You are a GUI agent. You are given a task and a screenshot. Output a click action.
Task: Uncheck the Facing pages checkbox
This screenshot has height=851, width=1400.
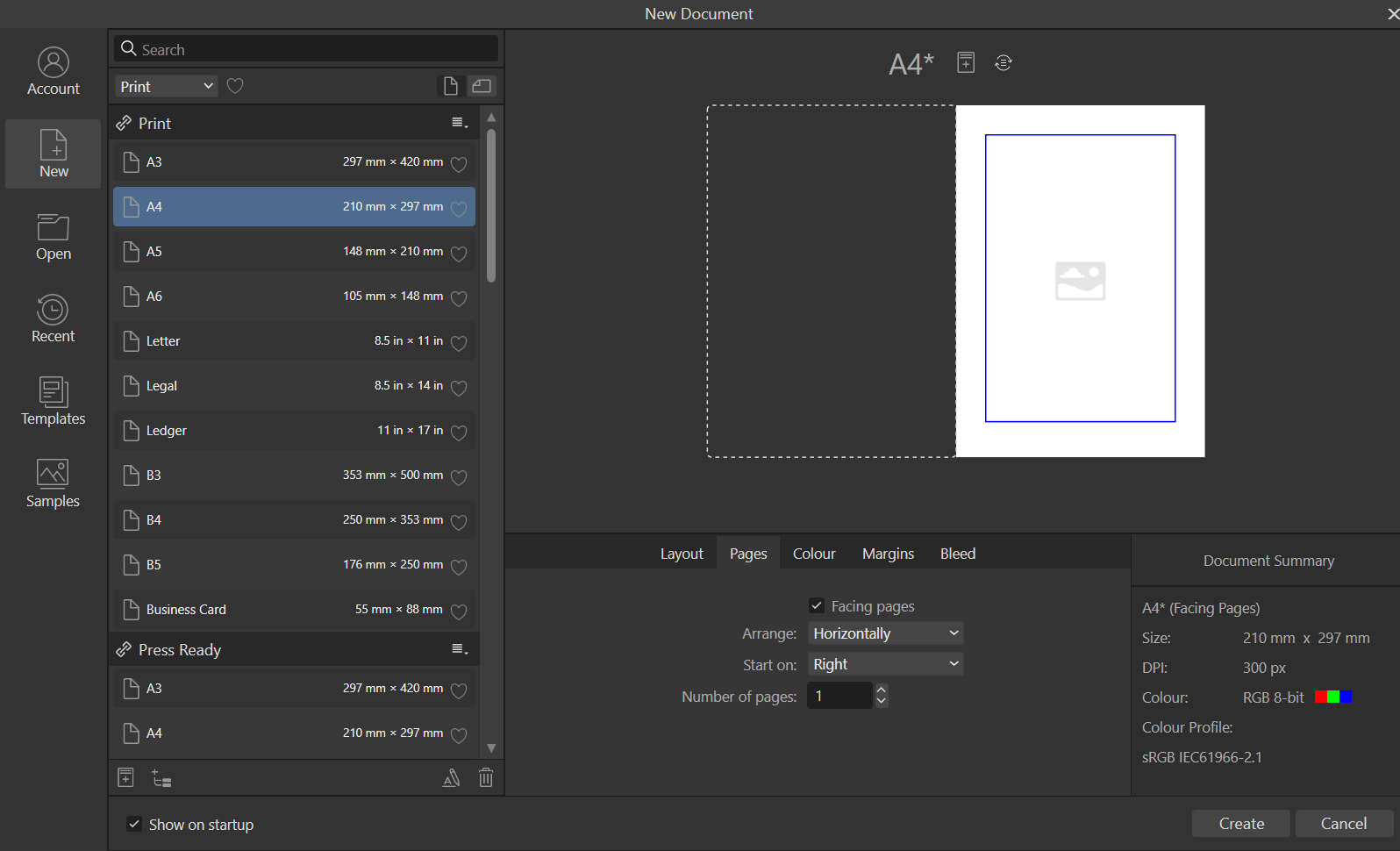click(x=817, y=605)
